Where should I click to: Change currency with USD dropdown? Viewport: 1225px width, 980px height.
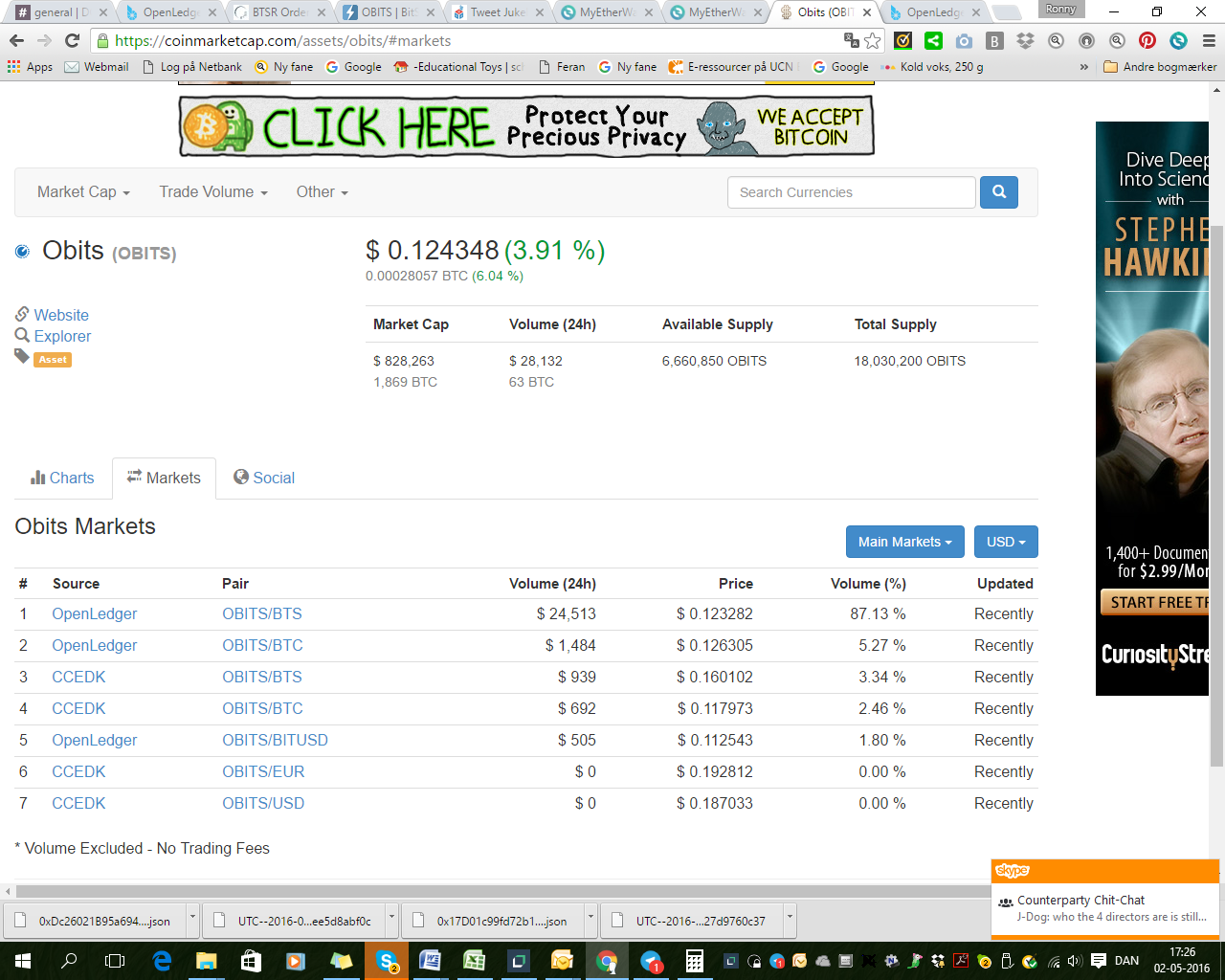(1006, 542)
